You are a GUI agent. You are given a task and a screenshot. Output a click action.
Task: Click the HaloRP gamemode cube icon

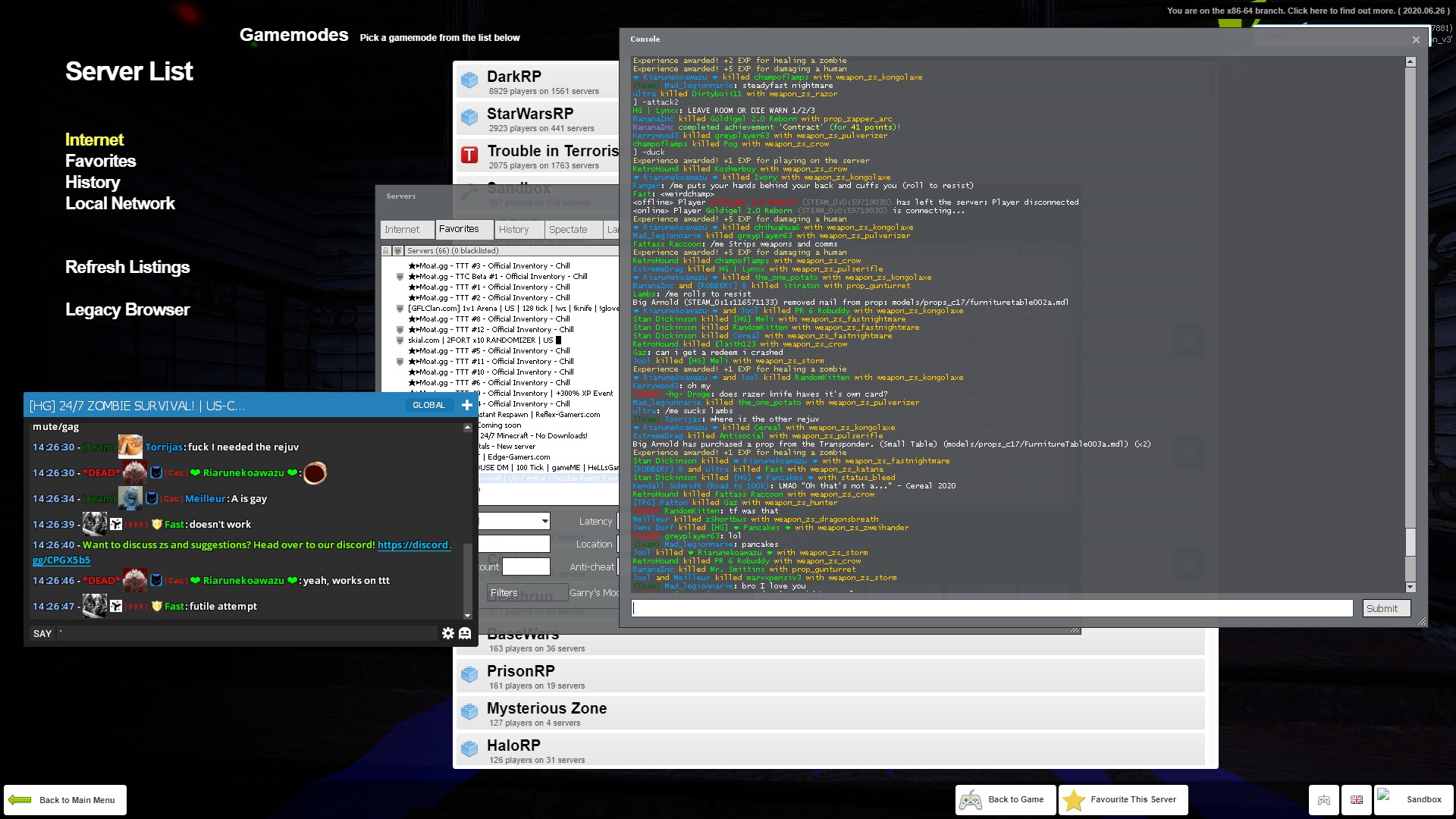[469, 748]
